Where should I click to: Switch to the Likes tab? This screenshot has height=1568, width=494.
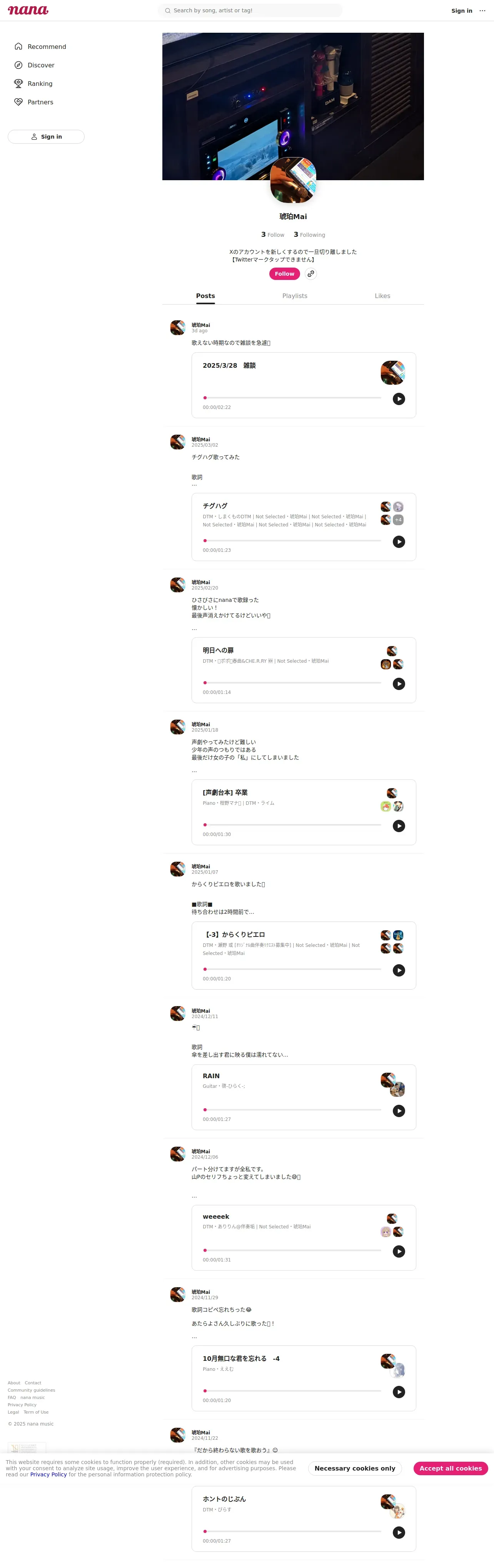pos(383,296)
